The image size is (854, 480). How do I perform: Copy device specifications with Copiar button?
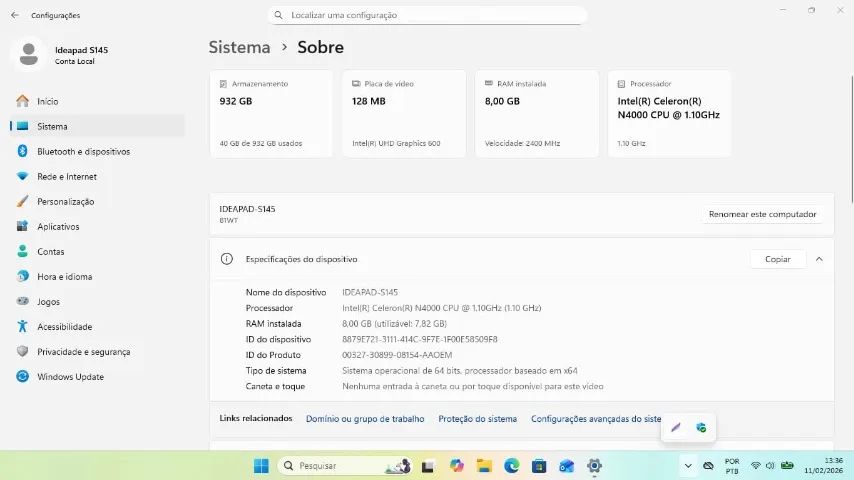pyautogui.click(x=778, y=259)
